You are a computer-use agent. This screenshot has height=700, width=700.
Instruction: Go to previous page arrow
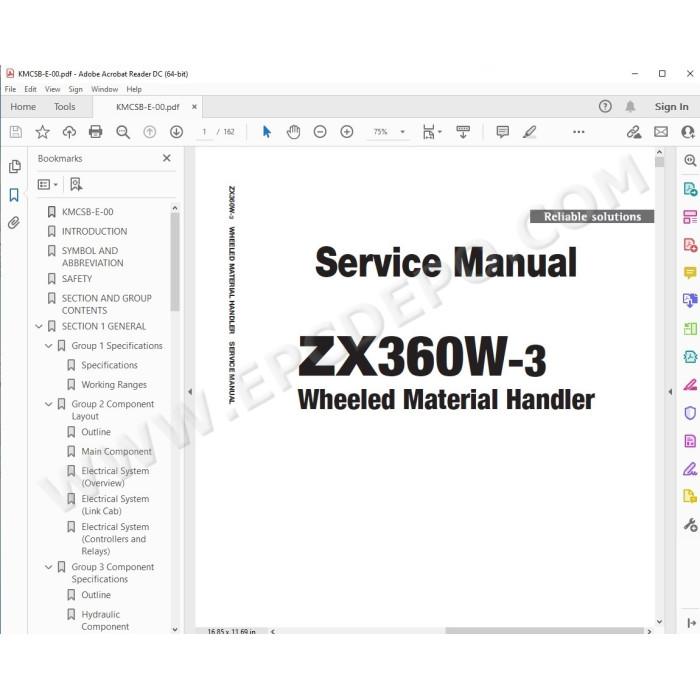(150, 132)
